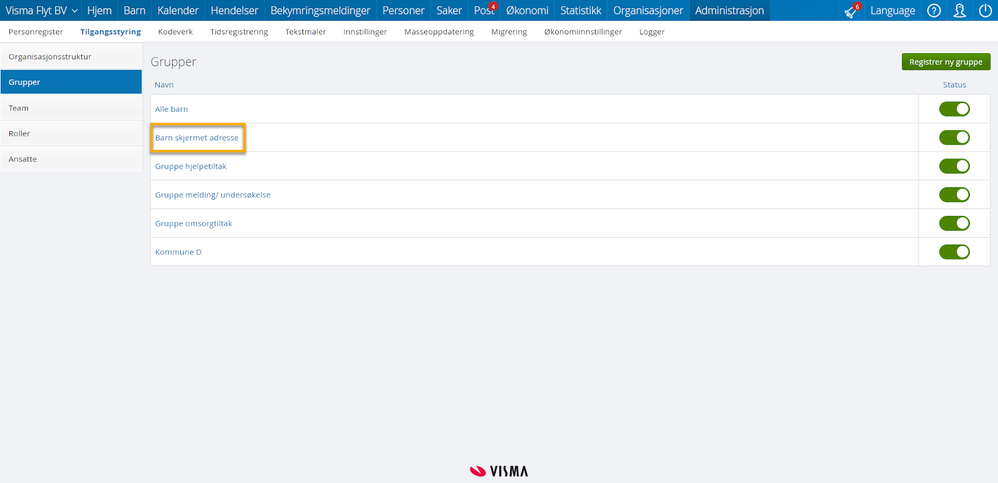This screenshot has height=483, width=998.
Task: Open the notifications bell icon
Action: (x=851, y=11)
